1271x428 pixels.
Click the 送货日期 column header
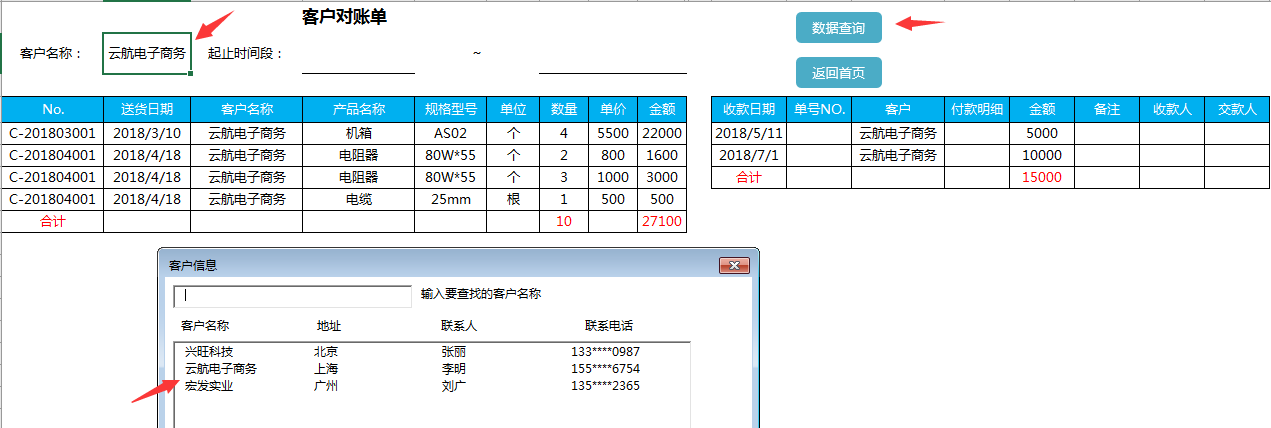(147, 109)
